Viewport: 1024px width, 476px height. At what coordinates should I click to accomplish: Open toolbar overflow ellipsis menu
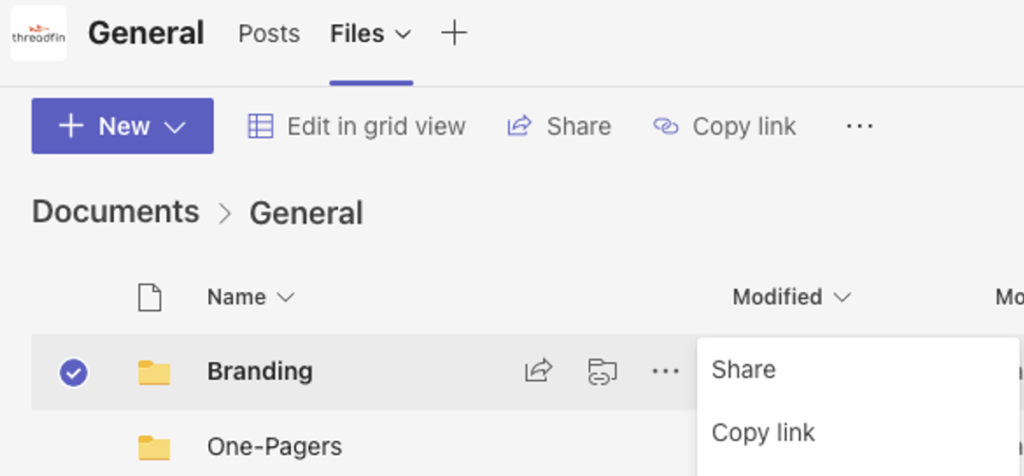point(859,126)
